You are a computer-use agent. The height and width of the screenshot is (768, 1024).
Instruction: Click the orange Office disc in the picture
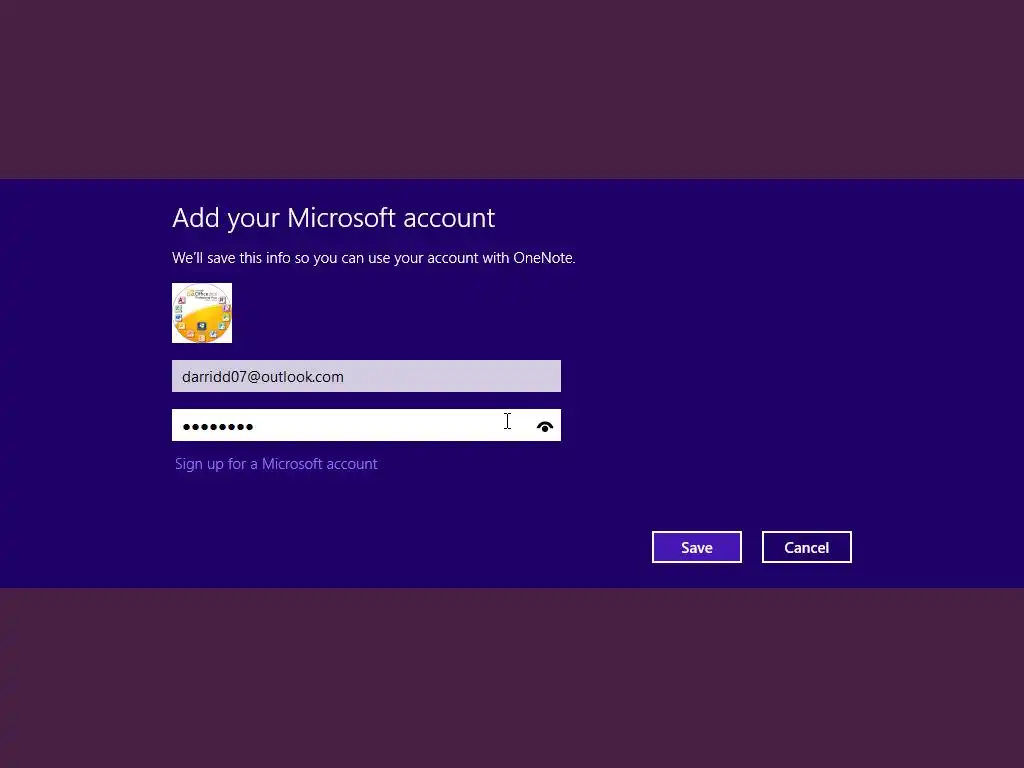(202, 315)
